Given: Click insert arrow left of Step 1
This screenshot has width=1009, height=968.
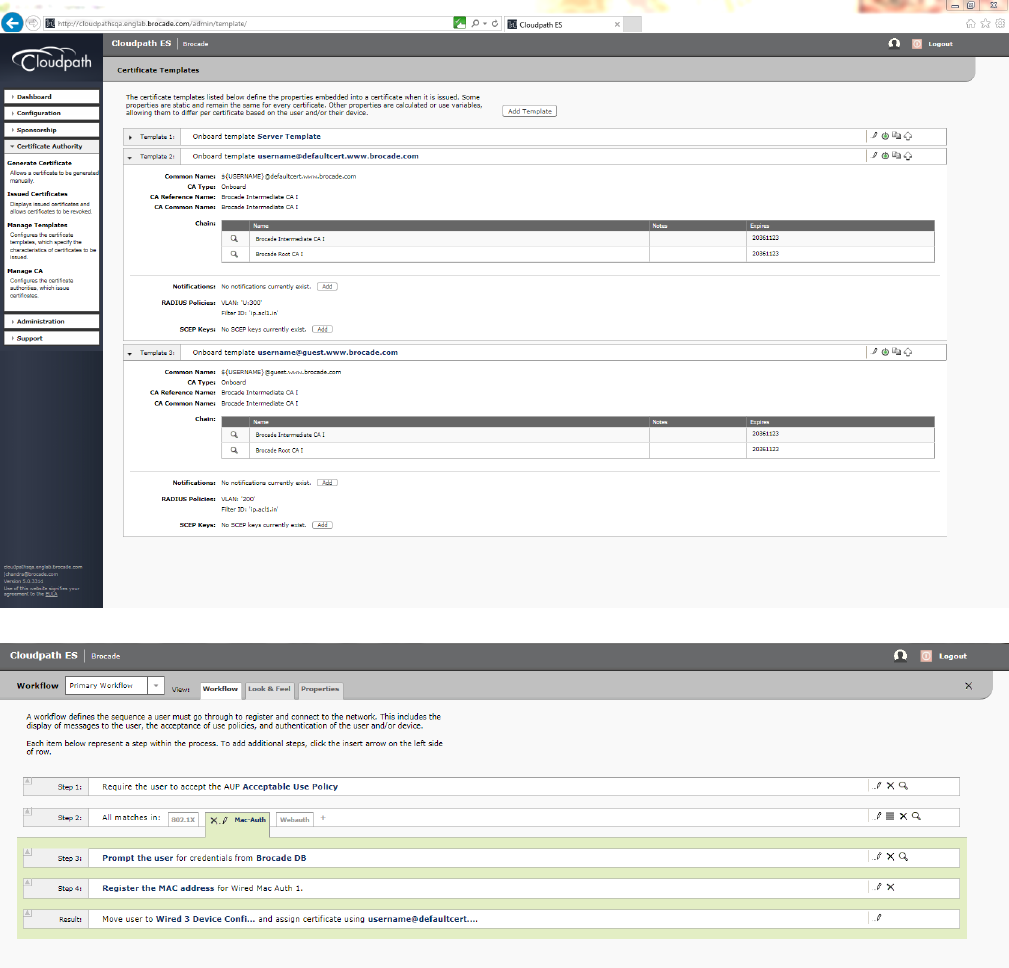Looking at the screenshot, I should coord(28,781).
